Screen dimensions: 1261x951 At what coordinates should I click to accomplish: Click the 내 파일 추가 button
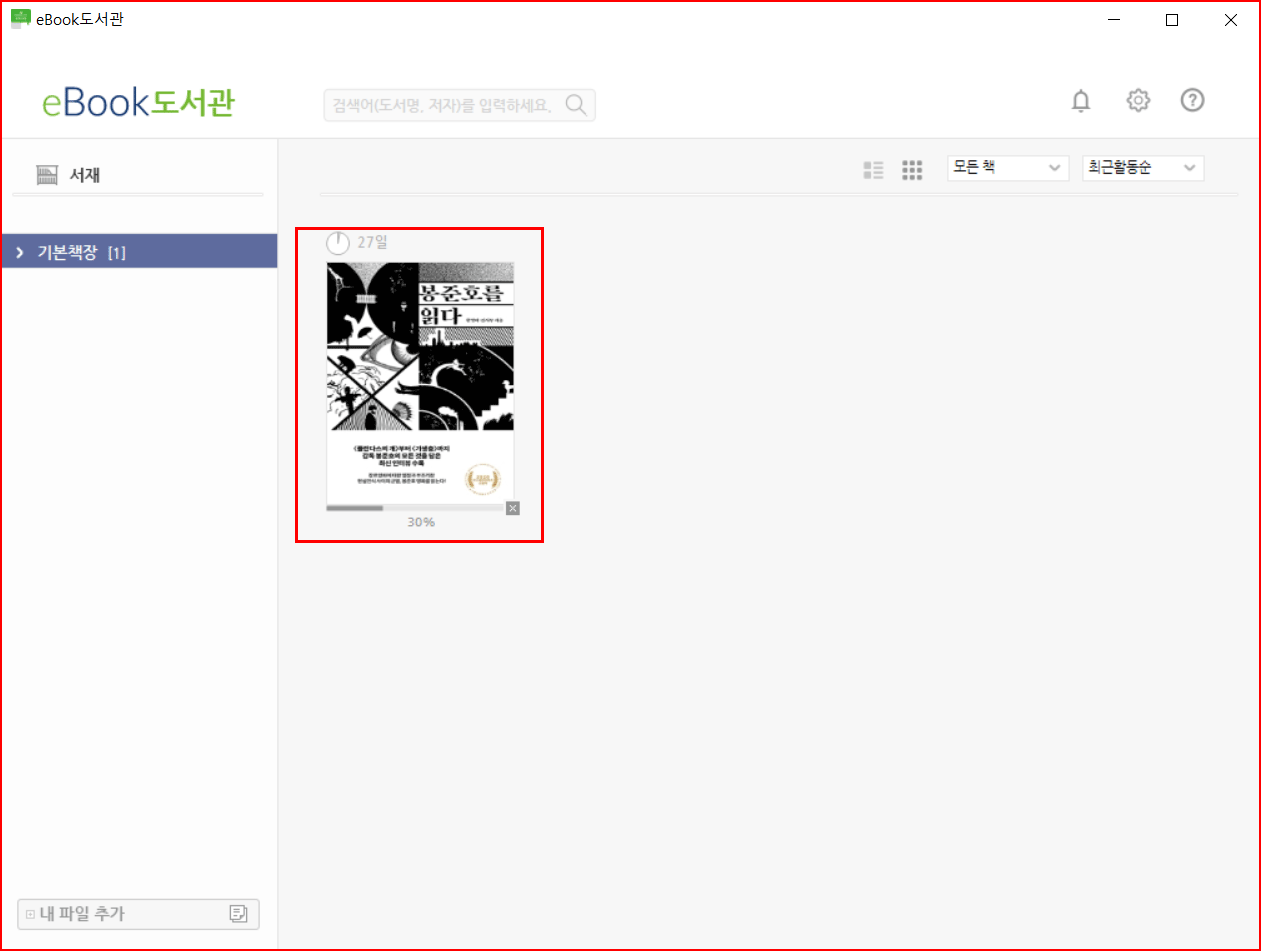coord(139,913)
